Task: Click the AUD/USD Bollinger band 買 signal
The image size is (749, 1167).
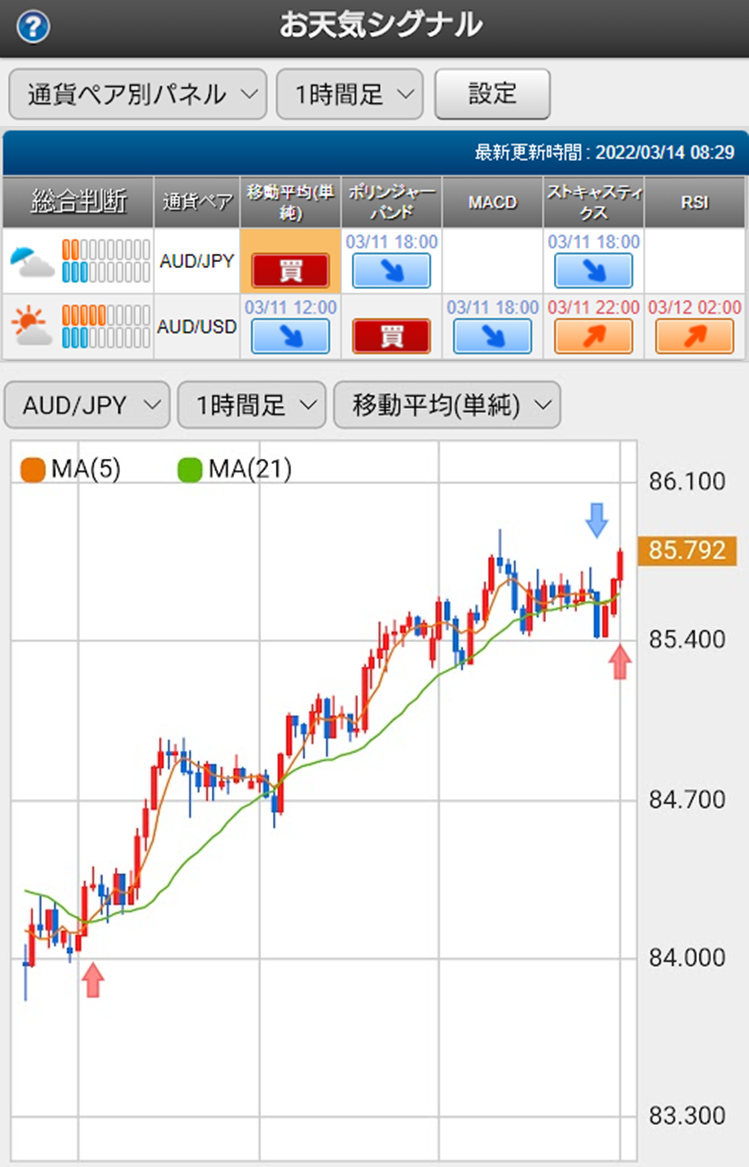Action: (x=392, y=336)
